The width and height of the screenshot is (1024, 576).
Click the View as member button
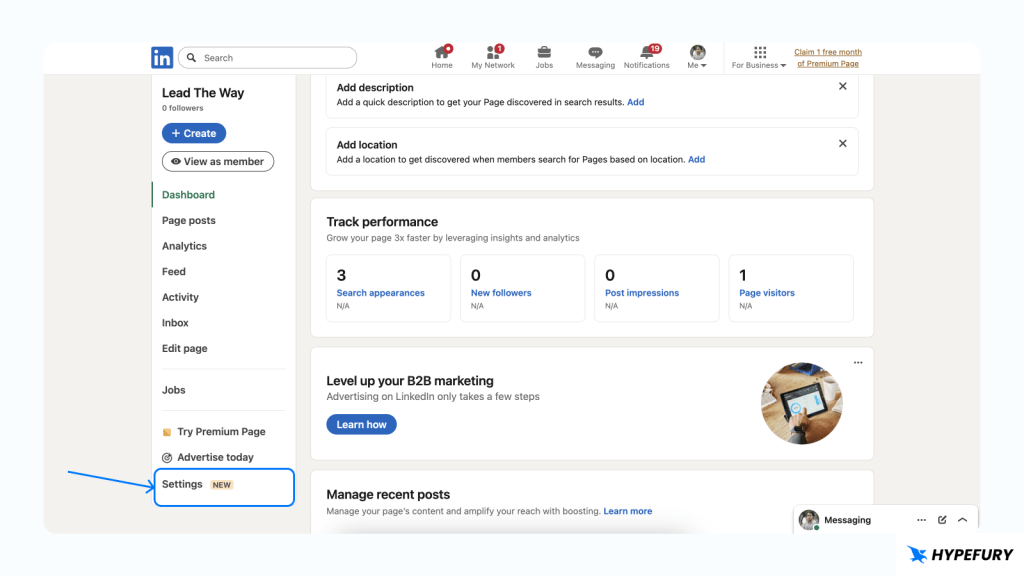pos(217,161)
